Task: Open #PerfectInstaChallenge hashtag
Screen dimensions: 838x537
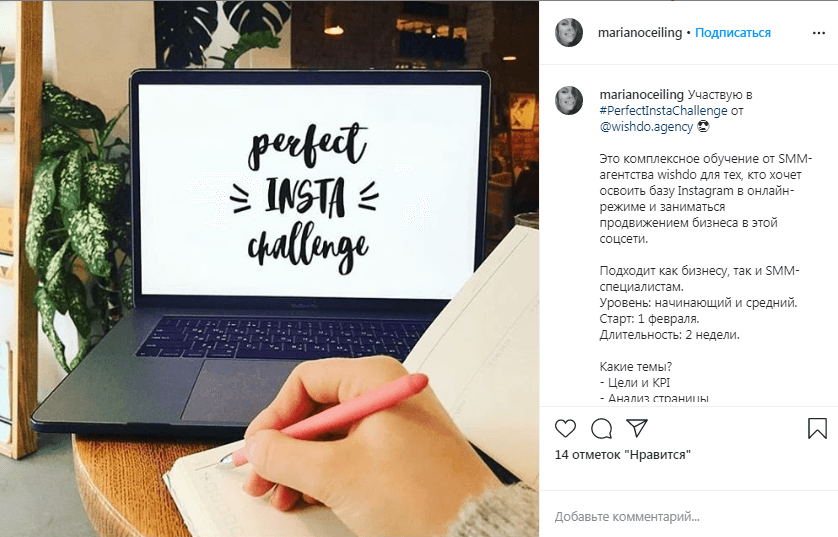Action: pos(663,111)
